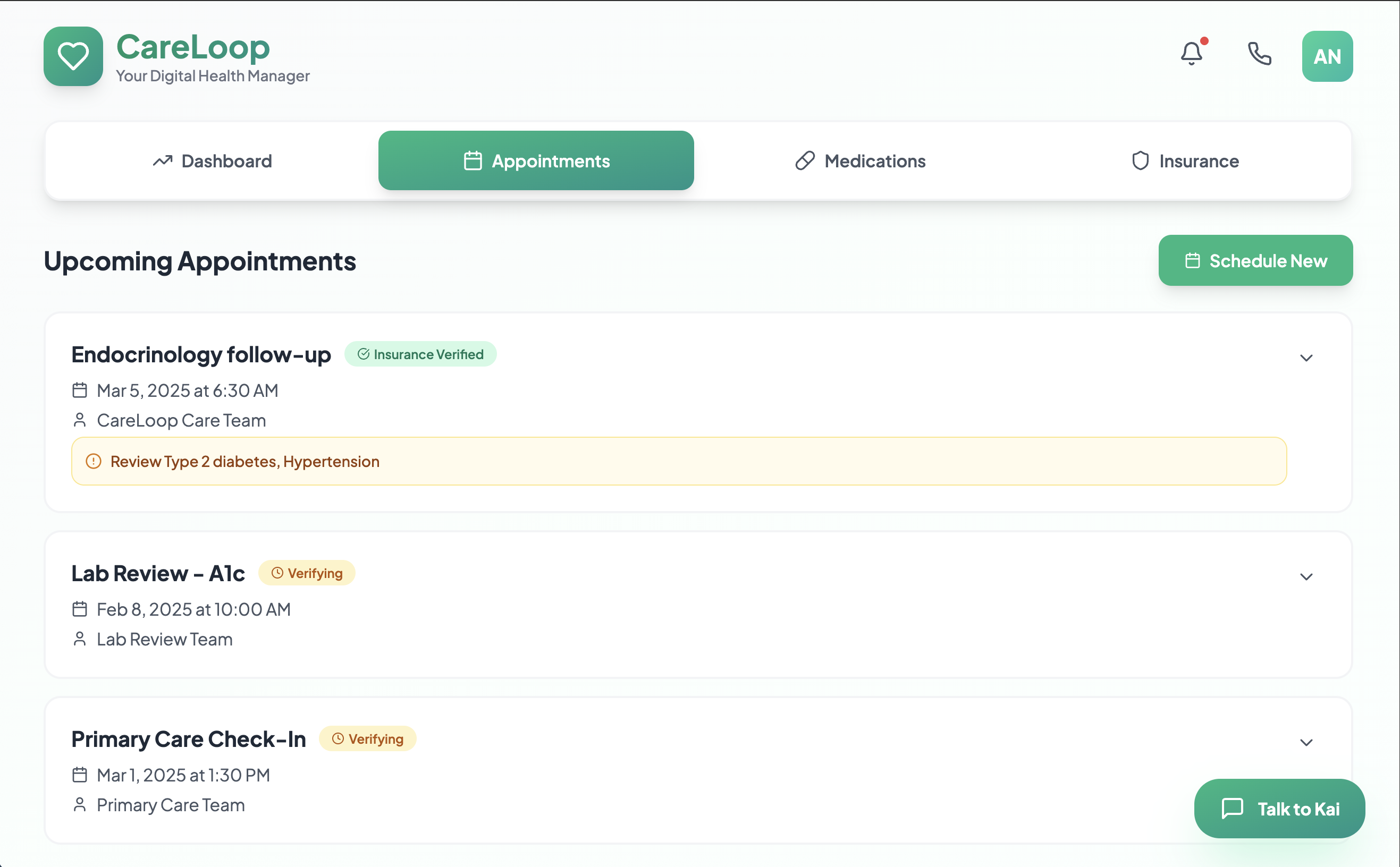
Task: Click alert icon in diabetes review note
Action: (94, 462)
